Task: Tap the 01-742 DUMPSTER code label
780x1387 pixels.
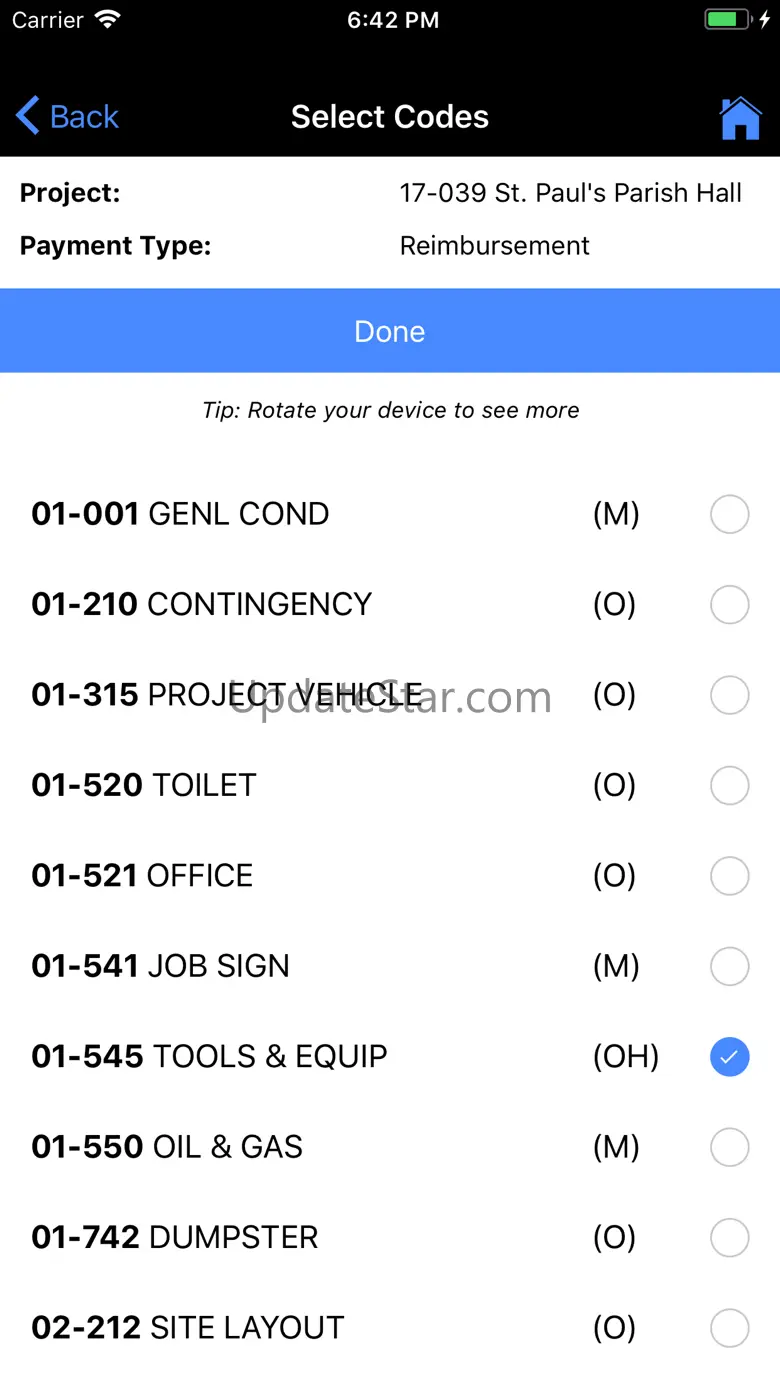Action: (175, 1238)
